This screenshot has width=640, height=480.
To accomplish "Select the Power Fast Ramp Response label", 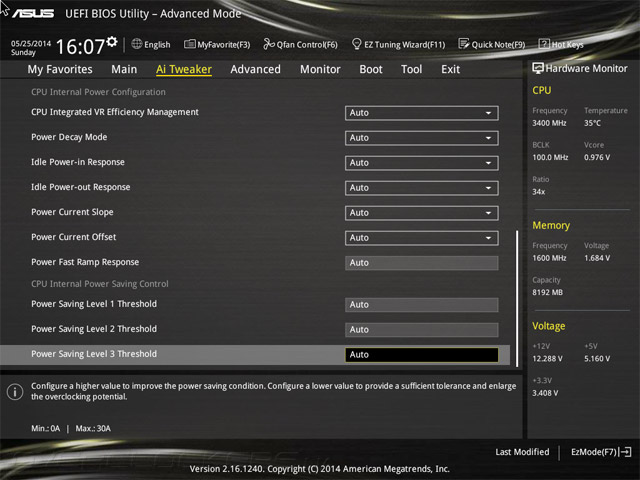I will point(85,262).
